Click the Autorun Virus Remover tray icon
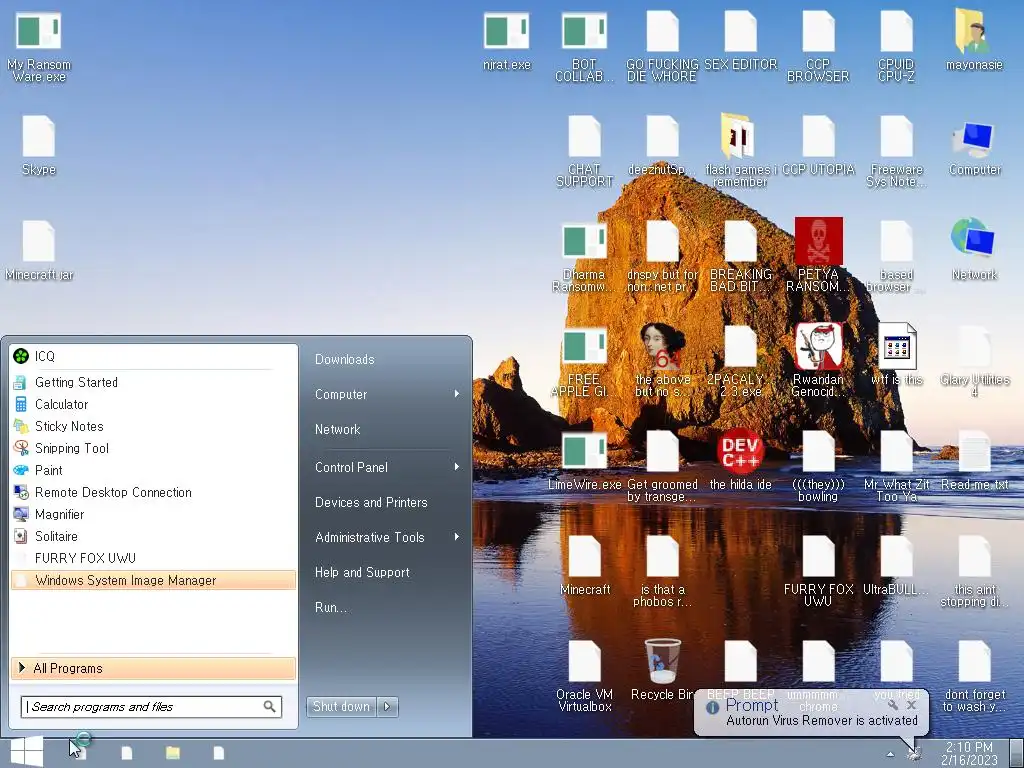 click(914, 754)
